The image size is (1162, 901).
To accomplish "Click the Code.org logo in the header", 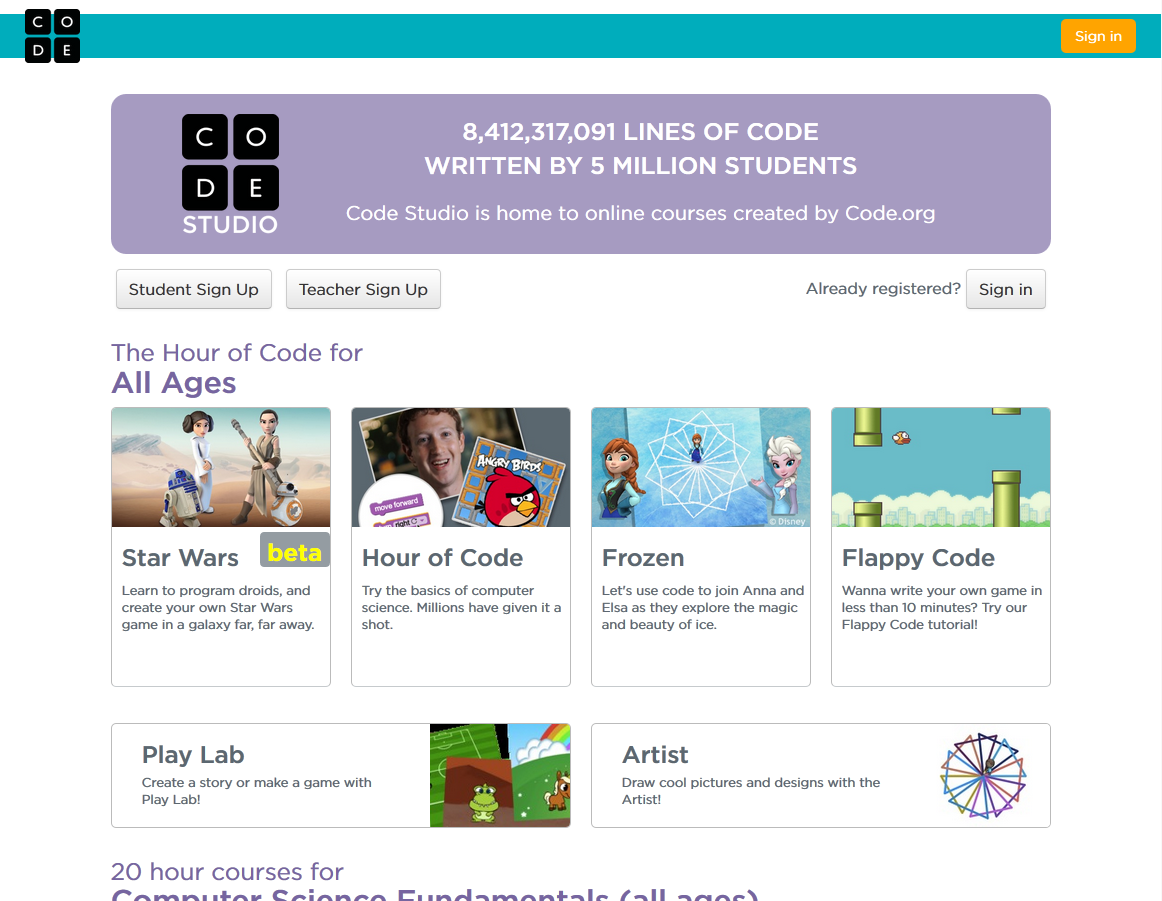I will point(52,36).
